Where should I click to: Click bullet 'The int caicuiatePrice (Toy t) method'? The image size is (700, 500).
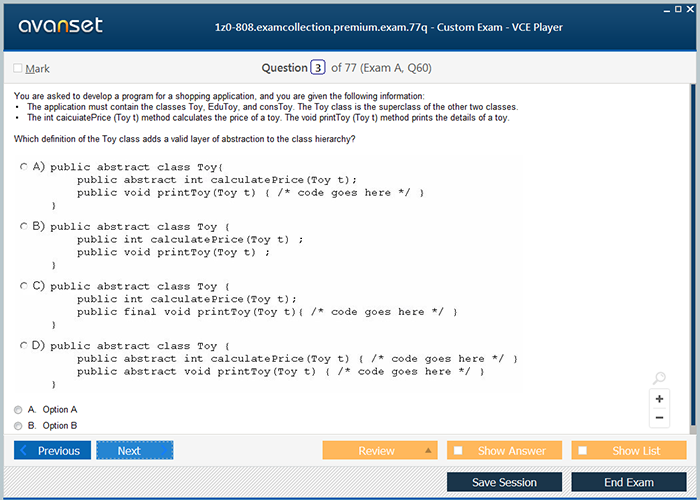click(268, 117)
